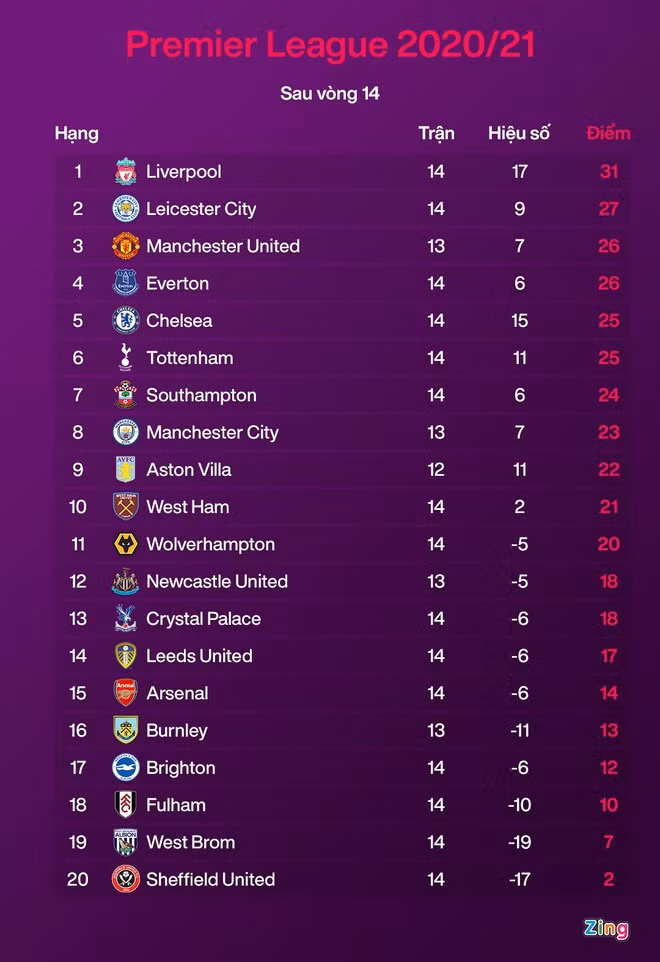Click the Liverpool club crest
This screenshot has height=962, width=660.
click(x=125, y=171)
